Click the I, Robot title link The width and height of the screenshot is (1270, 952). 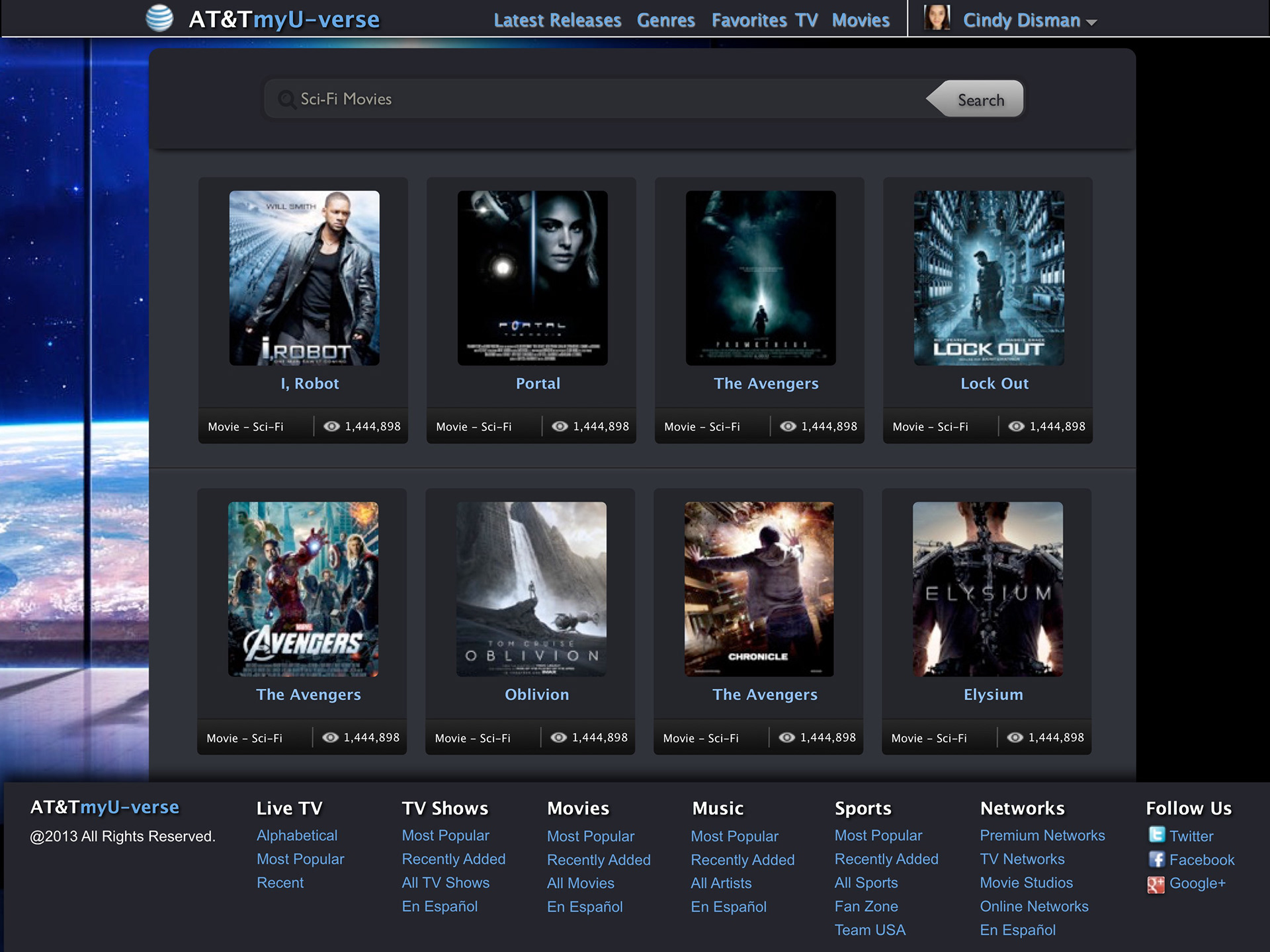point(310,383)
